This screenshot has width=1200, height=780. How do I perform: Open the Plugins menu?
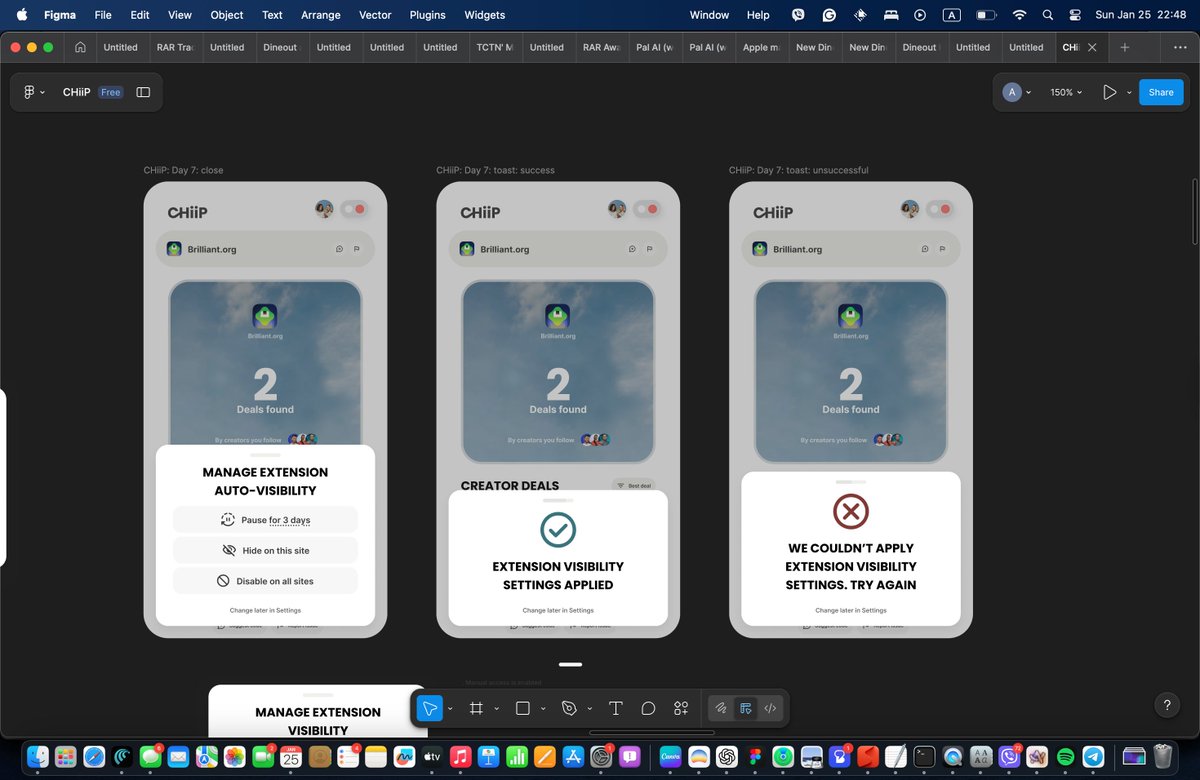[428, 15]
